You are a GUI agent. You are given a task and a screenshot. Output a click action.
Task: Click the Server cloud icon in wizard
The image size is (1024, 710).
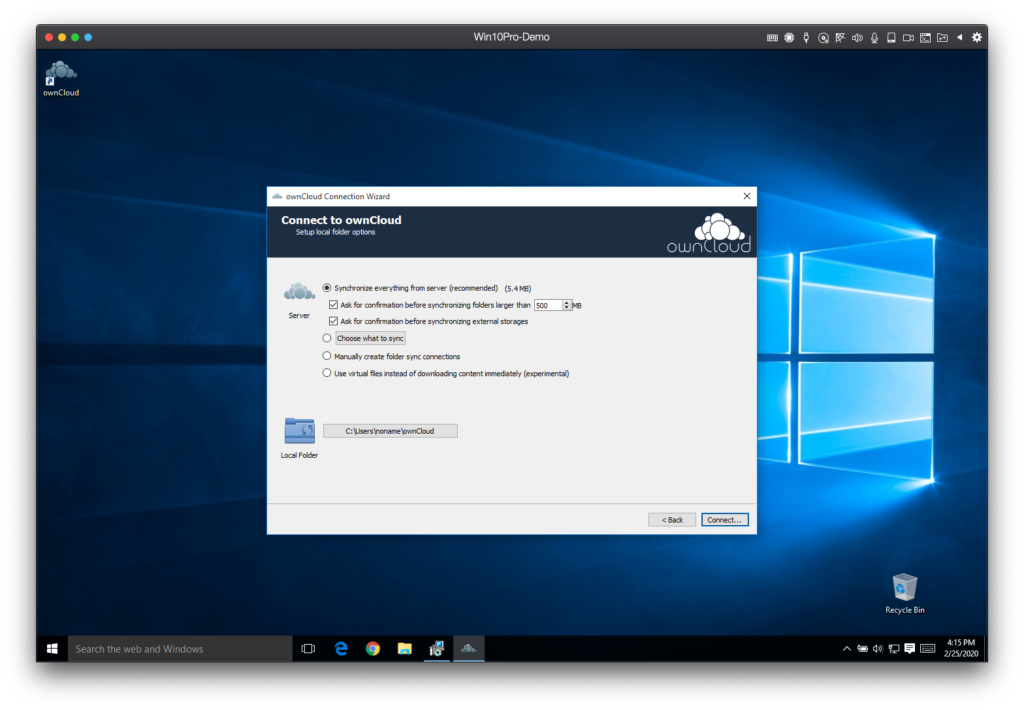(x=299, y=292)
